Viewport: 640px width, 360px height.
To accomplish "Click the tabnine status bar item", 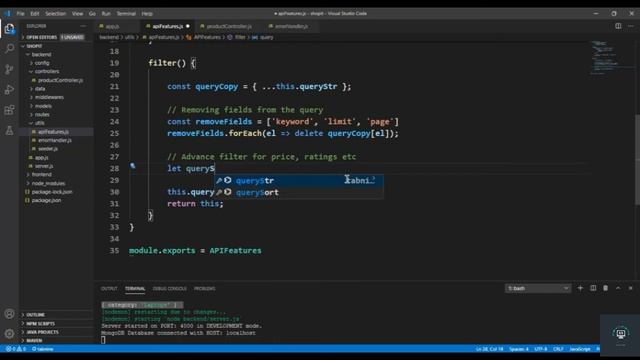I will [x=43, y=349].
